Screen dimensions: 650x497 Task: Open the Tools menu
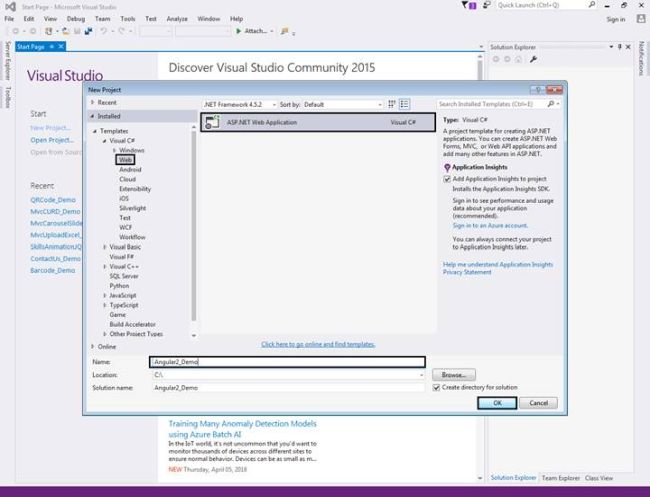click(x=128, y=19)
